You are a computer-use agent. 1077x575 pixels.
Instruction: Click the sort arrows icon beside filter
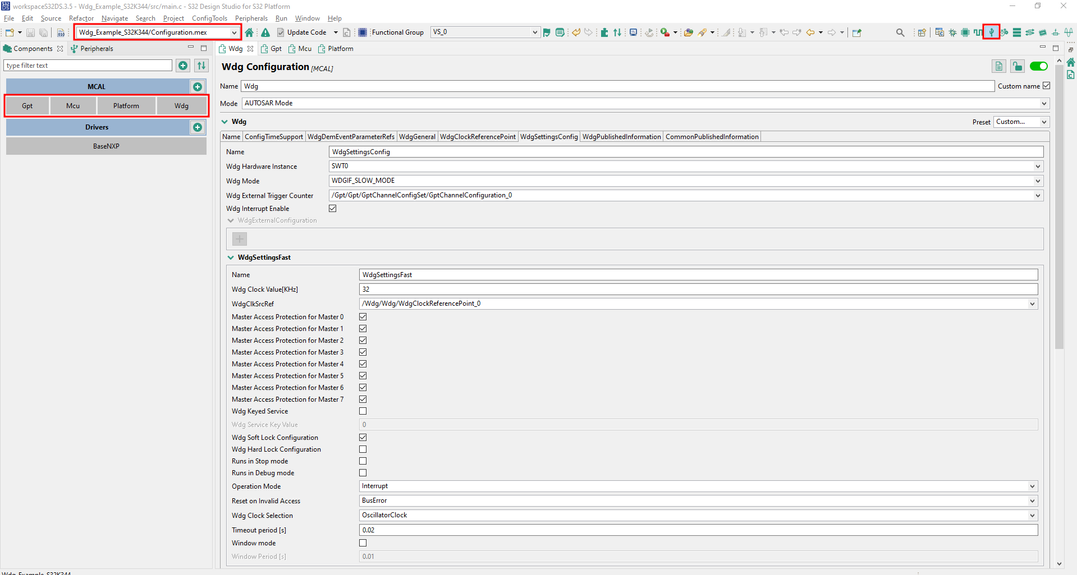pos(201,65)
